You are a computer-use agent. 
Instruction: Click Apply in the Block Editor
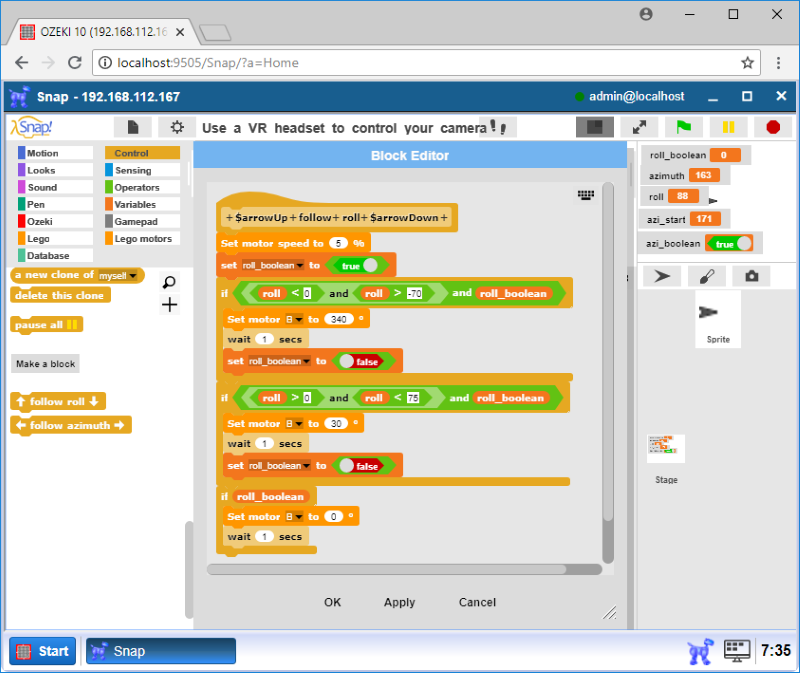point(399,602)
